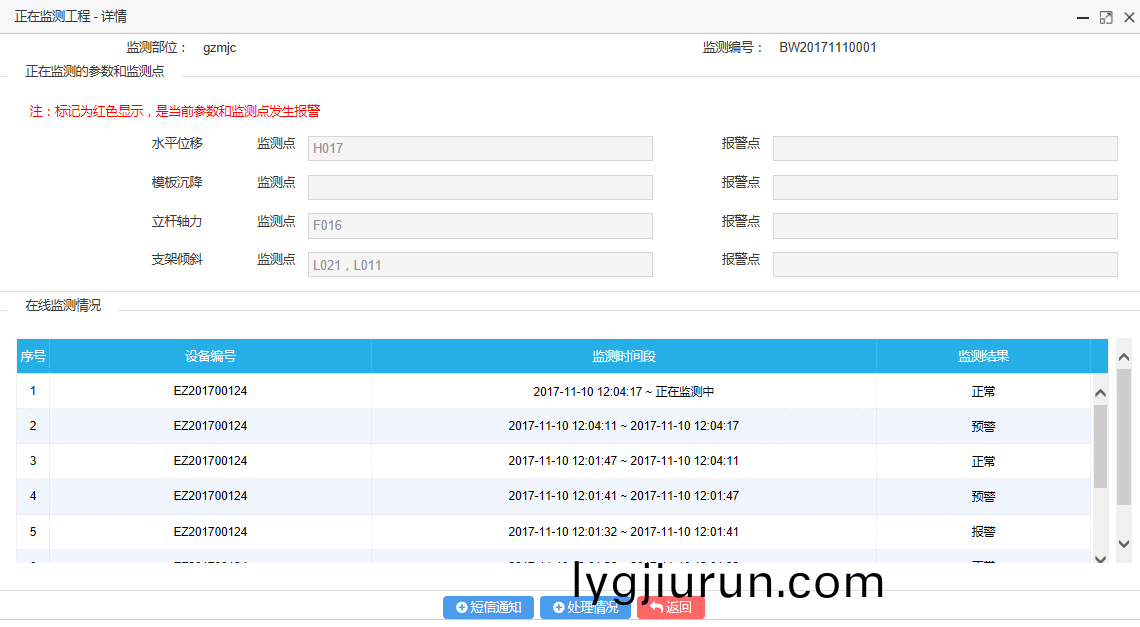Screen dimensions: 1140x627
Task: Focus the 支架倾斜 监测点 field with L021，L011
Action: tap(480, 265)
